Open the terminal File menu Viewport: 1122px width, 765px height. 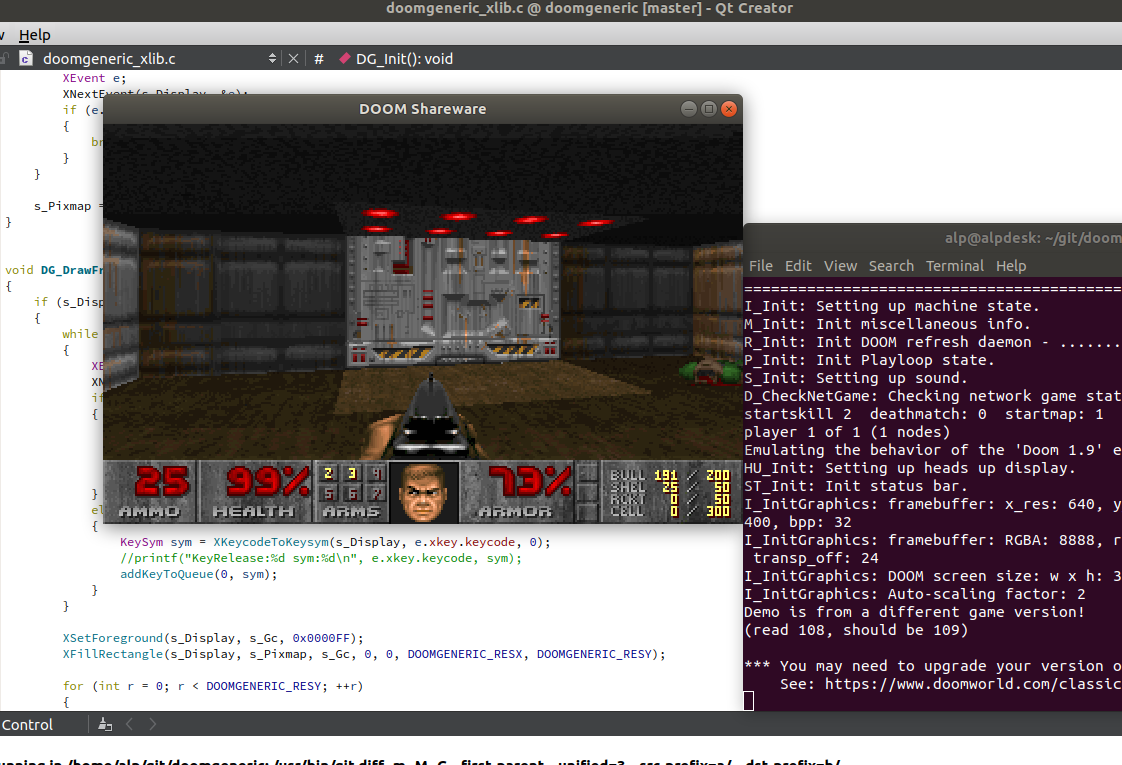[761, 265]
